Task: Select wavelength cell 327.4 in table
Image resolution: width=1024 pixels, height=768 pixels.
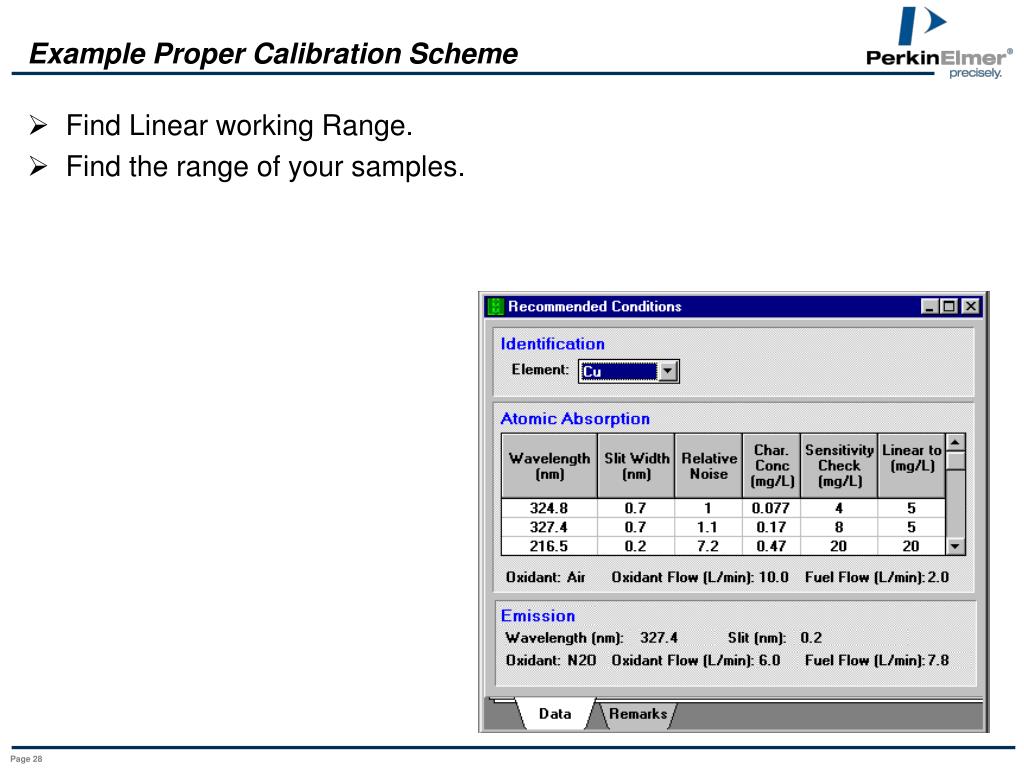Action: (549, 527)
